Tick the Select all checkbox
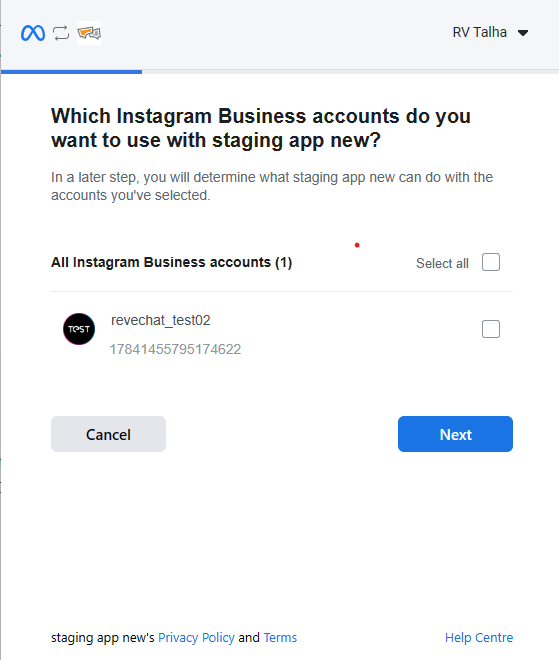This screenshot has height=660, width=559. click(x=491, y=262)
